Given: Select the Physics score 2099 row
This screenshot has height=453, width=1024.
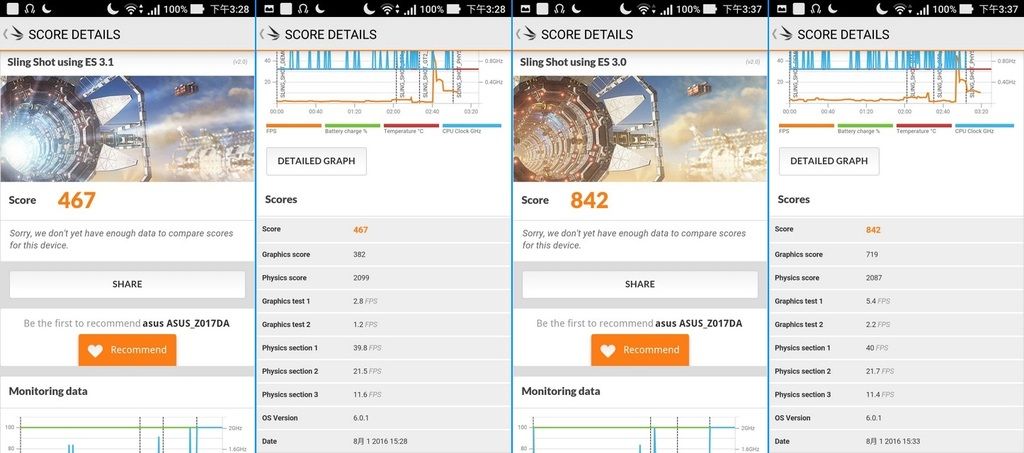Looking at the screenshot, I should pos(382,278).
